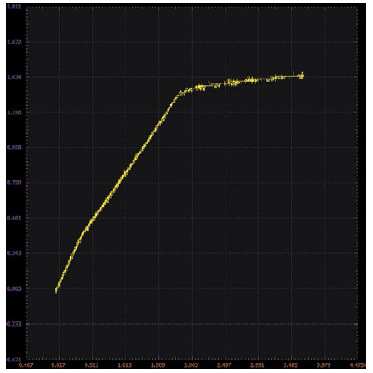Viewport: 373px width, 373px height.
Task: Click the rightmost horizontal axis label 4.473
Action: click(x=357, y=365)
